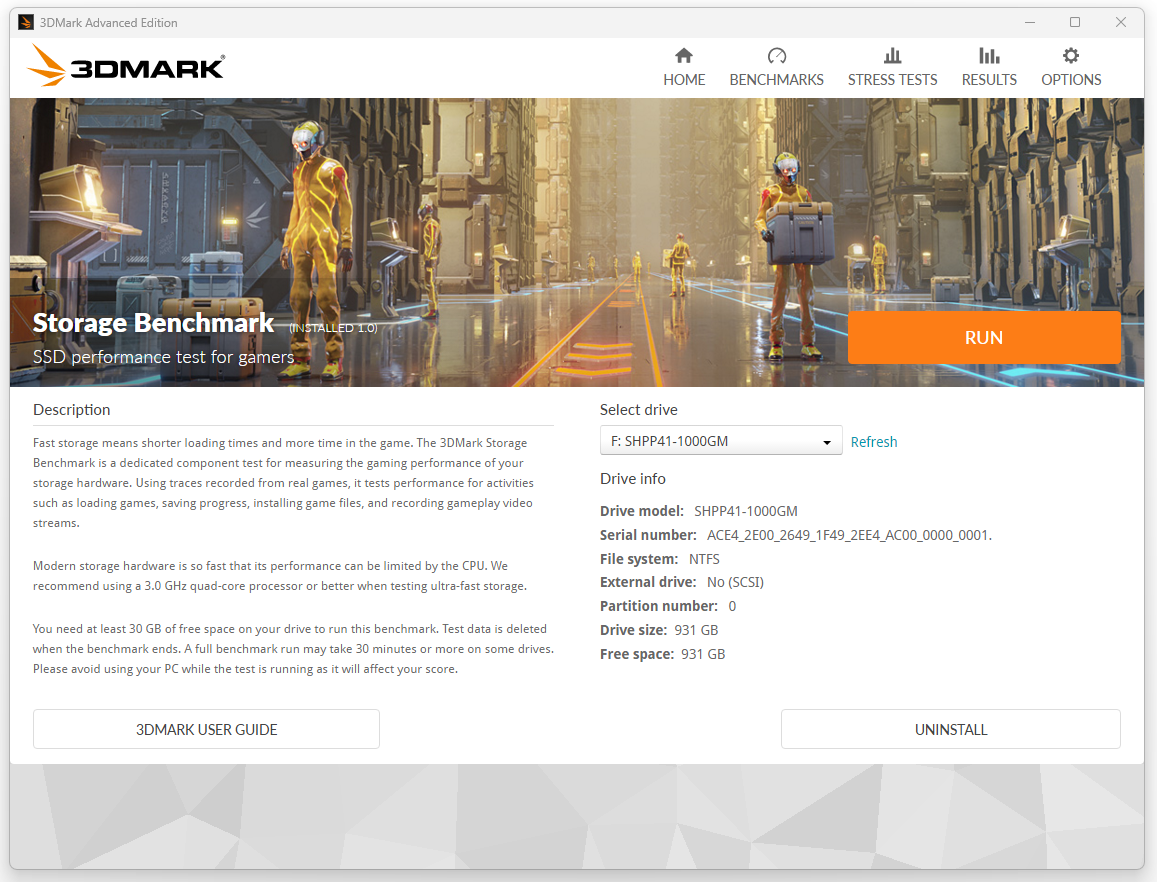Click the drive dropdown arrow
Screen dimensions: 1157x882
(827, 442)
